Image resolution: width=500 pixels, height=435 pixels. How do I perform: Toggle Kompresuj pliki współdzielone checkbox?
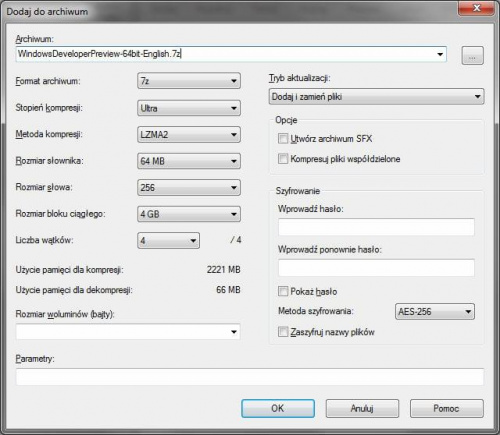[x=283, y=159]
